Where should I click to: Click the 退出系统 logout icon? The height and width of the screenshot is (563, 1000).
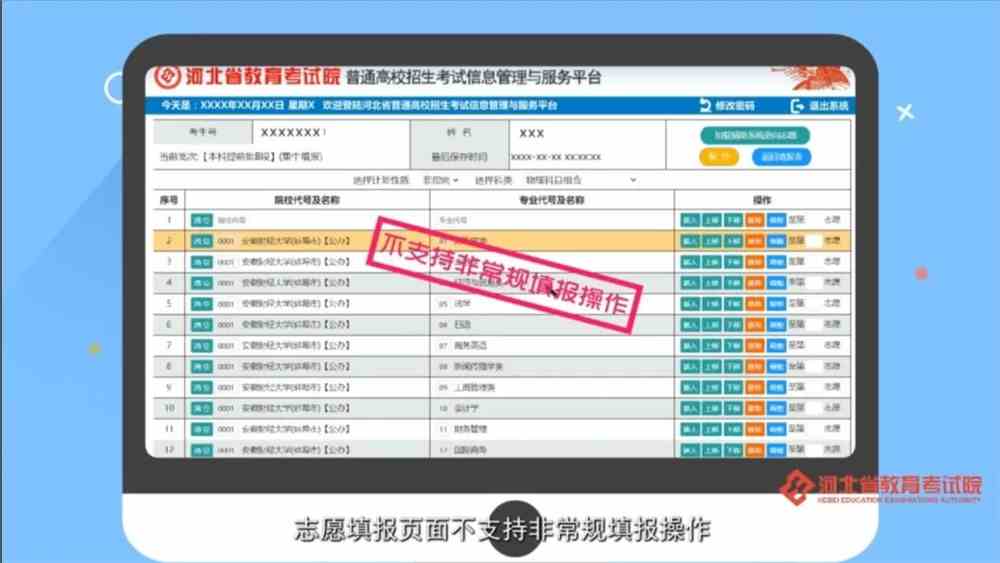pyautogui.click(x=797, y=106)
